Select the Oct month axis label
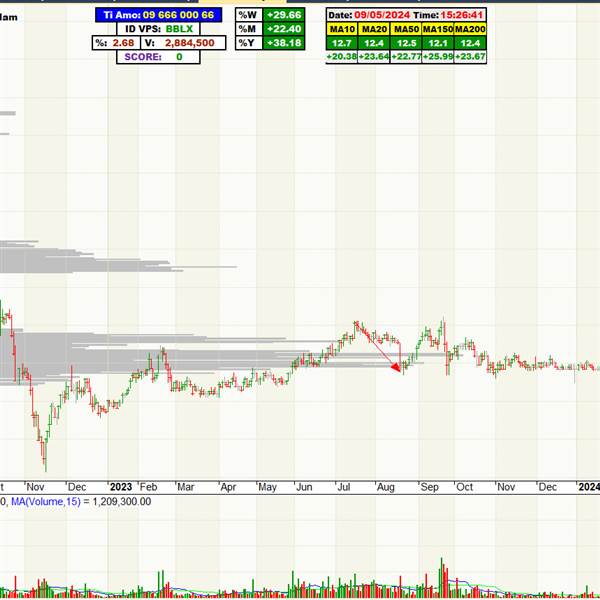Viewport: 600px width, 600px height. point(465,487)
